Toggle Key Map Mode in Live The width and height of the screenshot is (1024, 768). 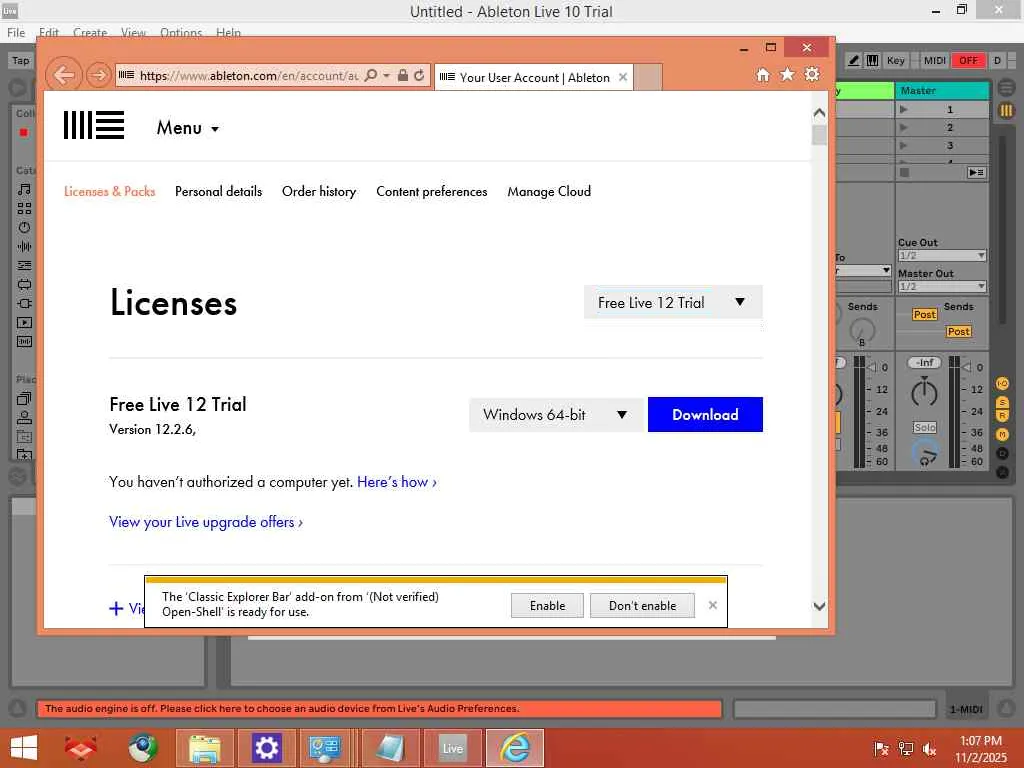pos(896,60)
